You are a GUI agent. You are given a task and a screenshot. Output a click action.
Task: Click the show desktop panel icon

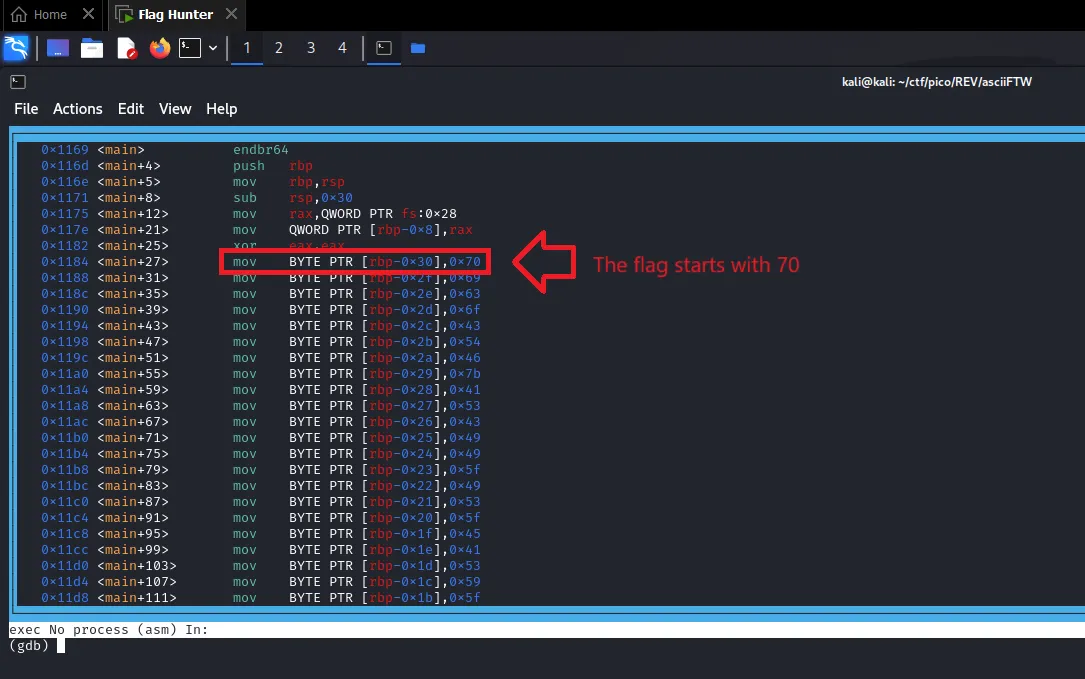58,48
